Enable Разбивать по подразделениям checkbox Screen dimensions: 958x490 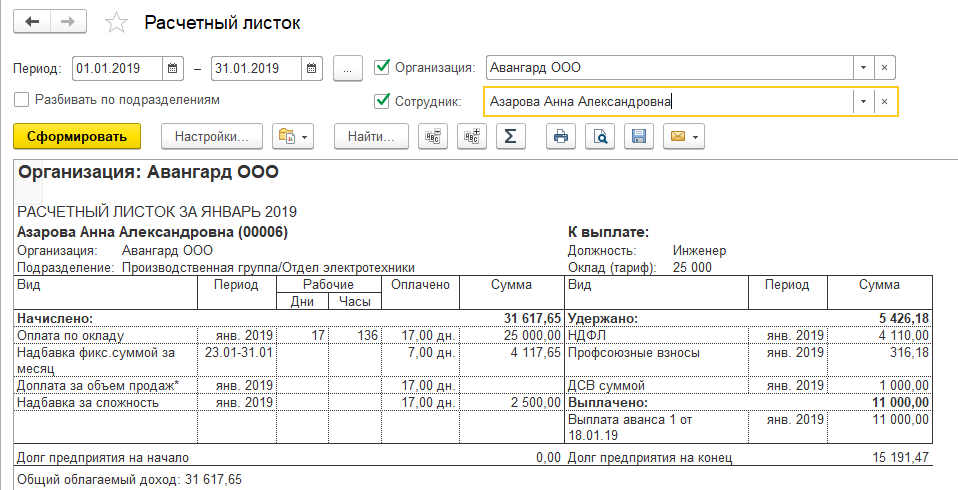pos(22,100)
